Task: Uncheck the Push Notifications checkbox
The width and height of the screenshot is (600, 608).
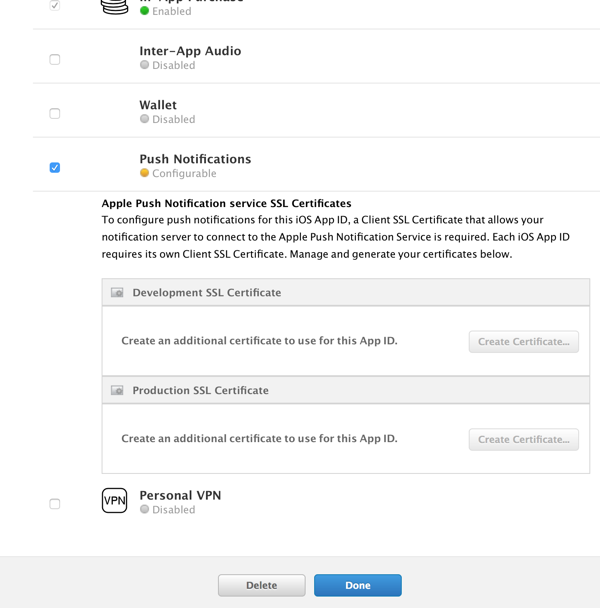Action: (x=55, y=167)
